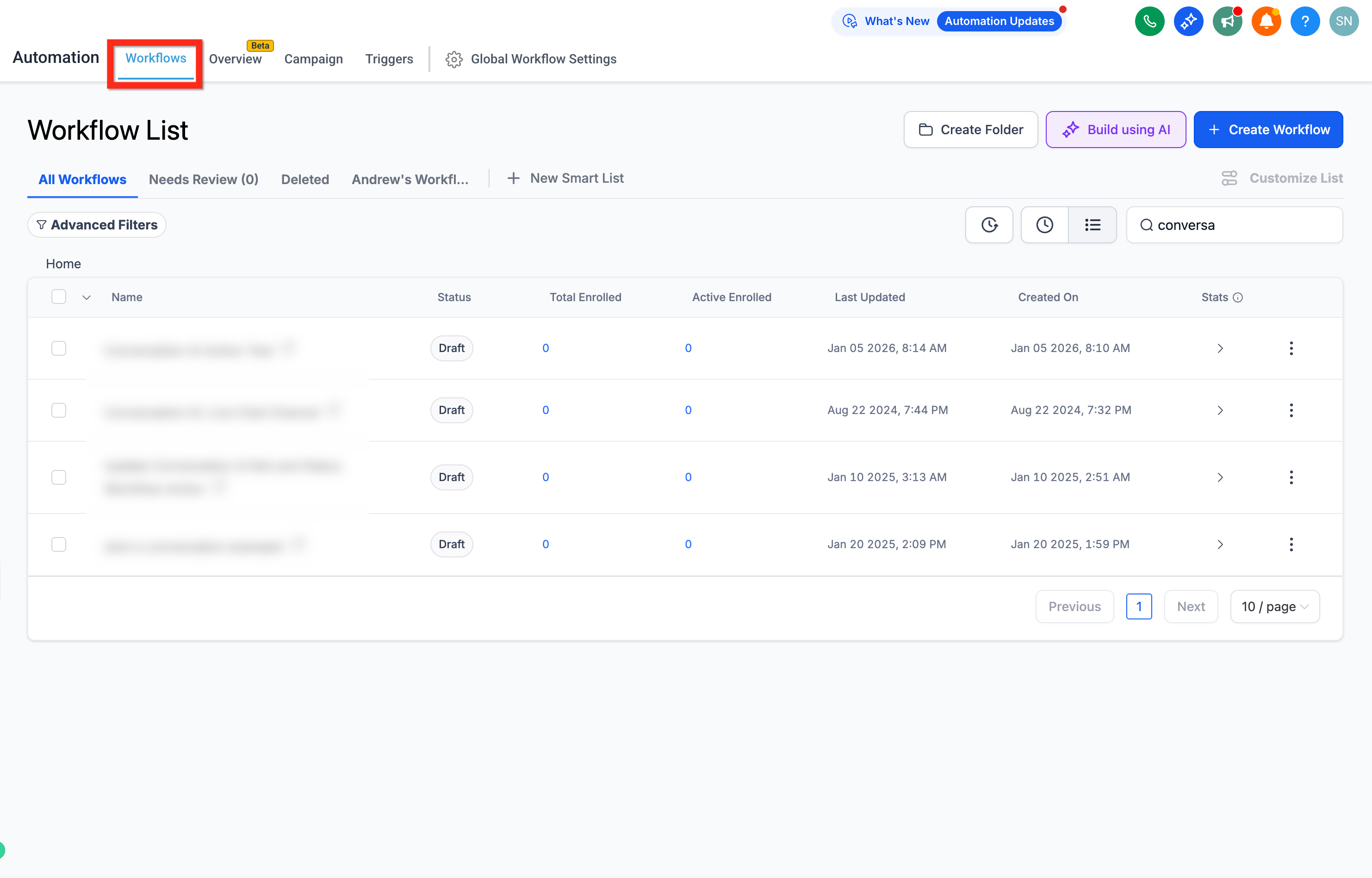The width and height of the screenshot is (1372, 878).
Task: Click the Create Folder button
Action: [x=970, y=130]
